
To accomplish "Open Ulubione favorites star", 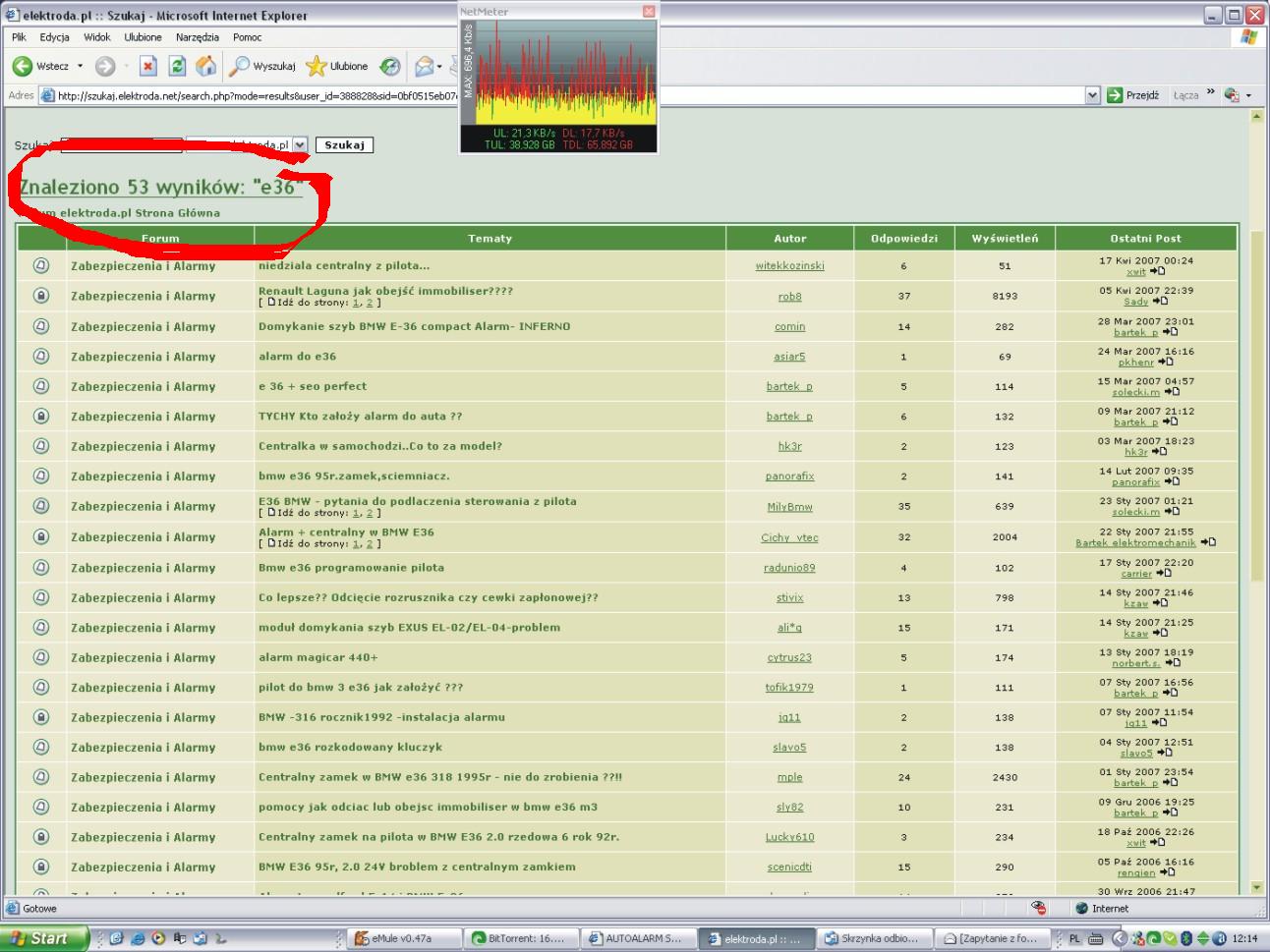I will pyautogui.click(x=317, y=66).
